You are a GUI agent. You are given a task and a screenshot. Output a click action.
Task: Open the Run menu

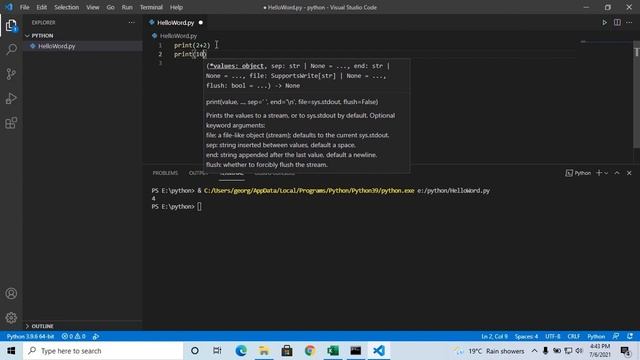point(127,7)
